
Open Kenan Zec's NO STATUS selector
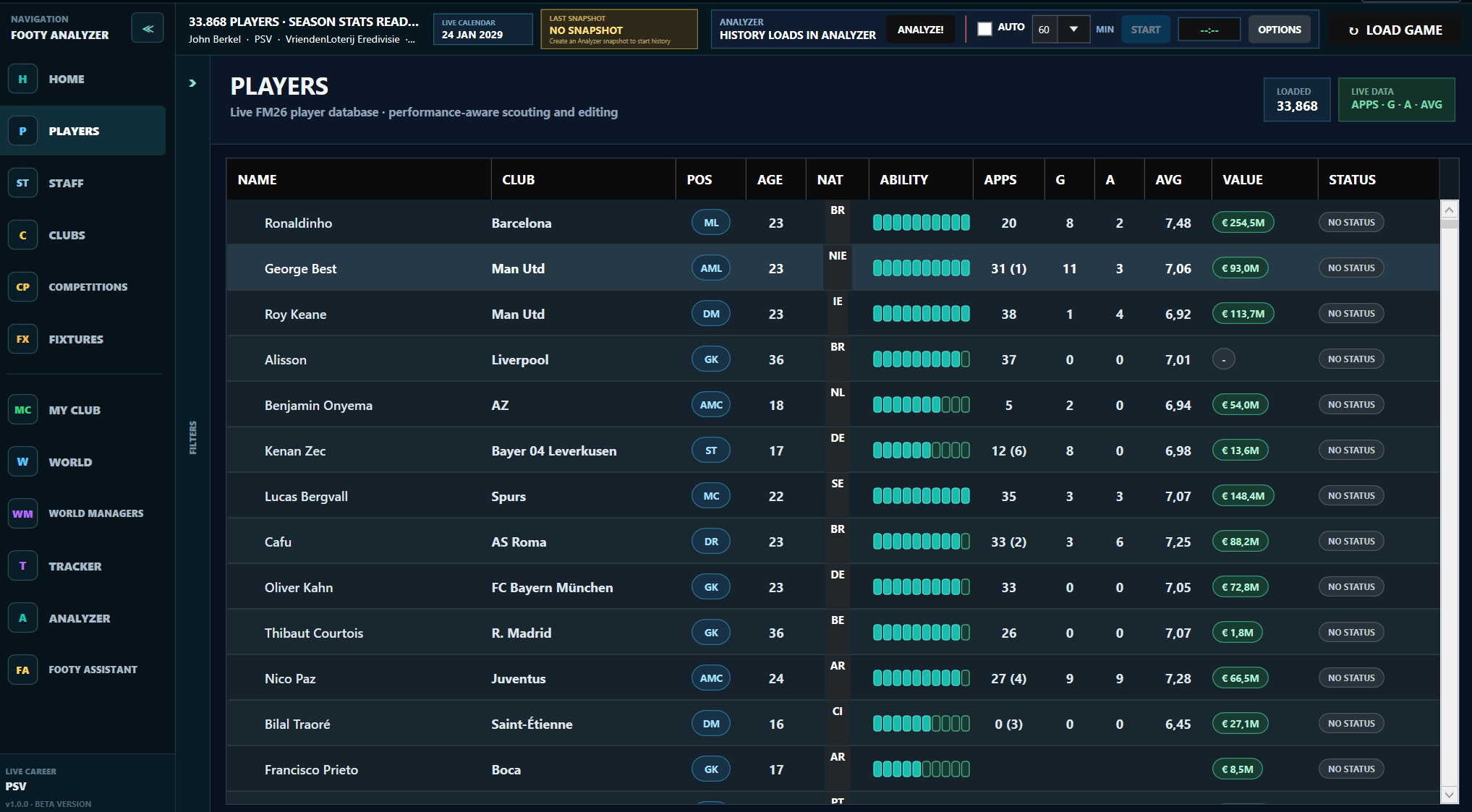1351,450
